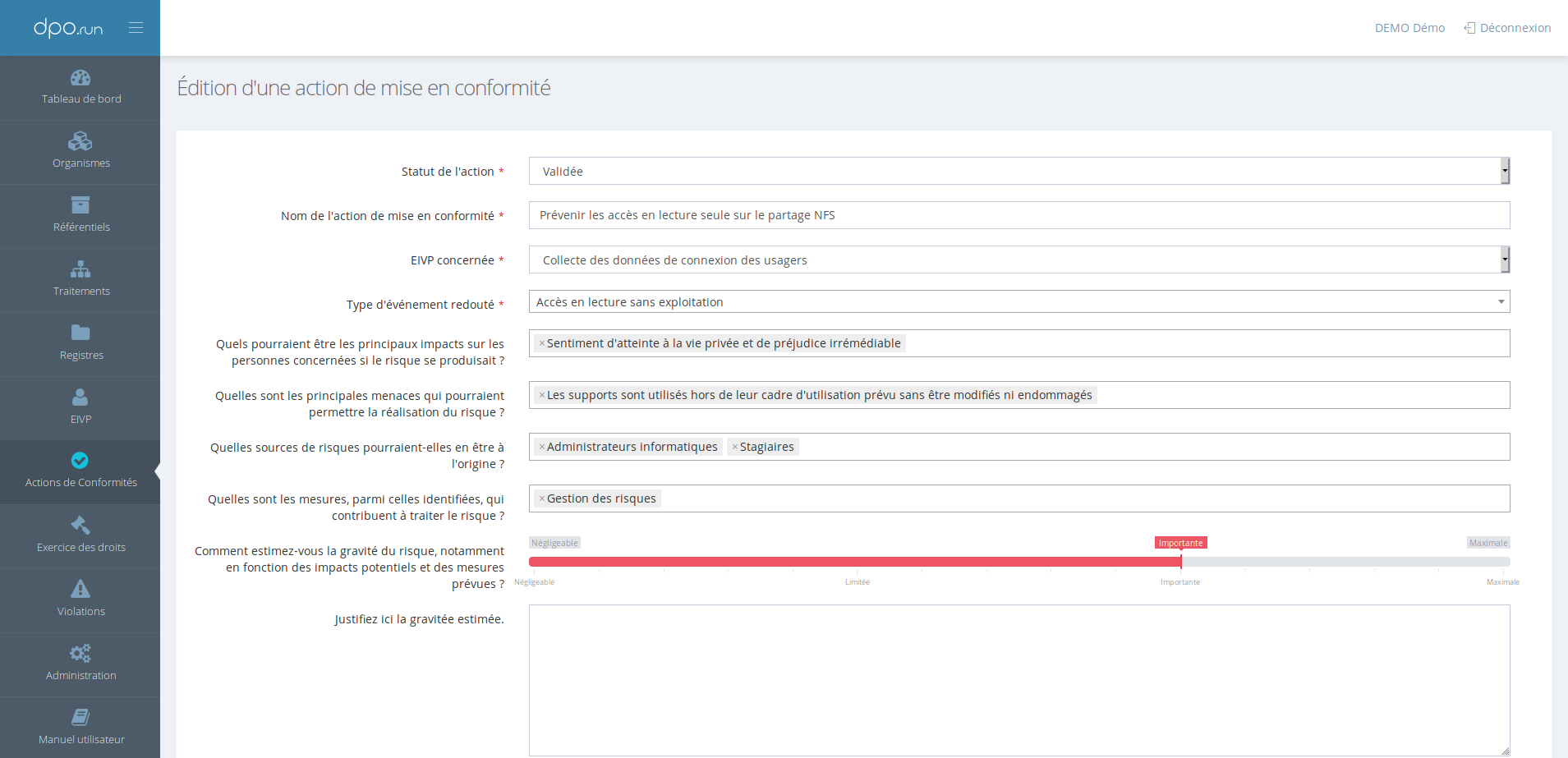
Task: Click the red Importante slider tooltip
Action: 1180,543
